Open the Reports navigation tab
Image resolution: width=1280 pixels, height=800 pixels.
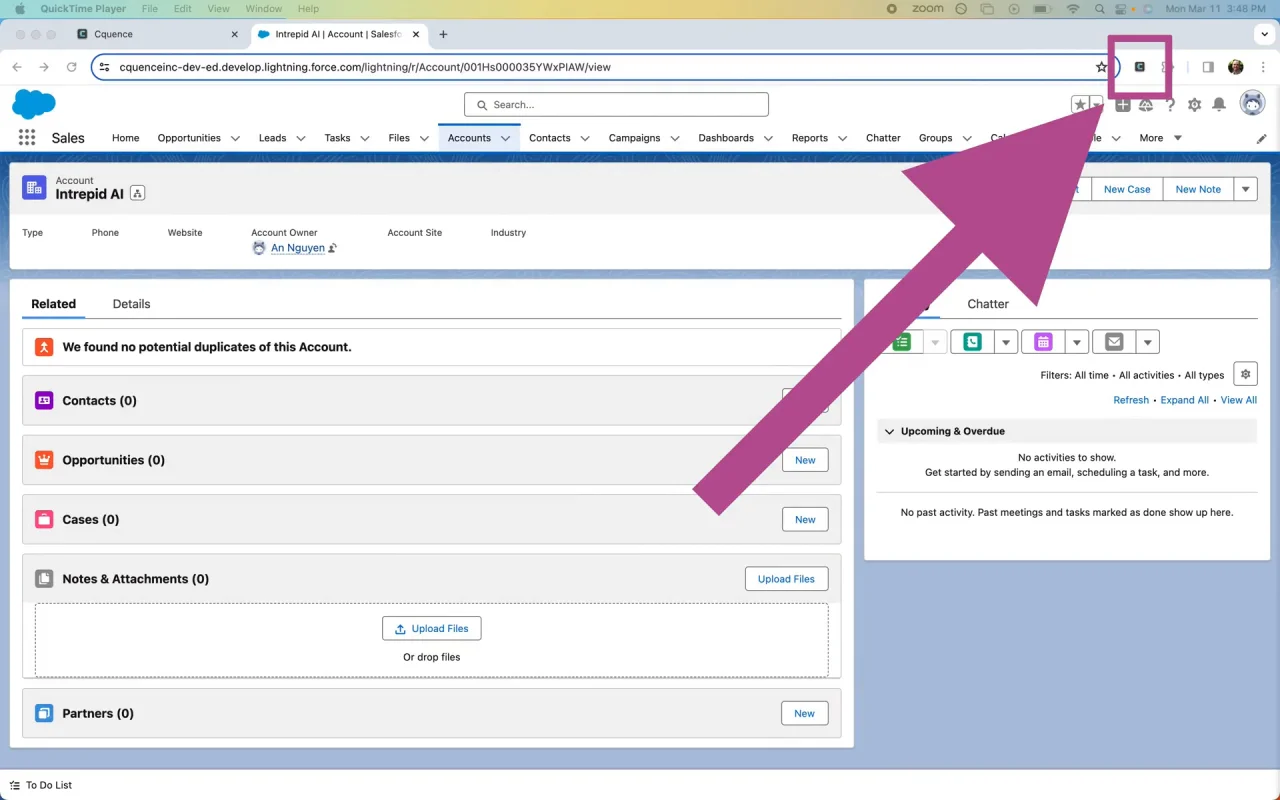pyautogui.click(x=809, y=138)
